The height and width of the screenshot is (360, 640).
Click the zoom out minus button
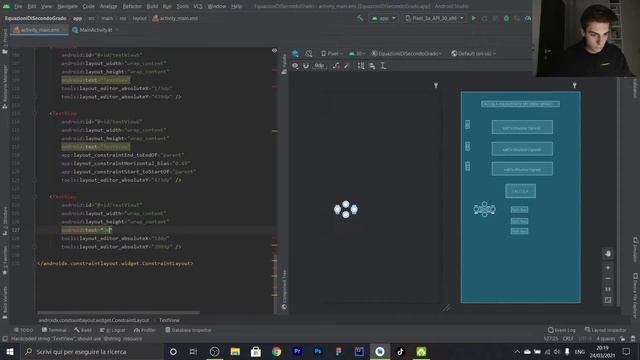608,278
